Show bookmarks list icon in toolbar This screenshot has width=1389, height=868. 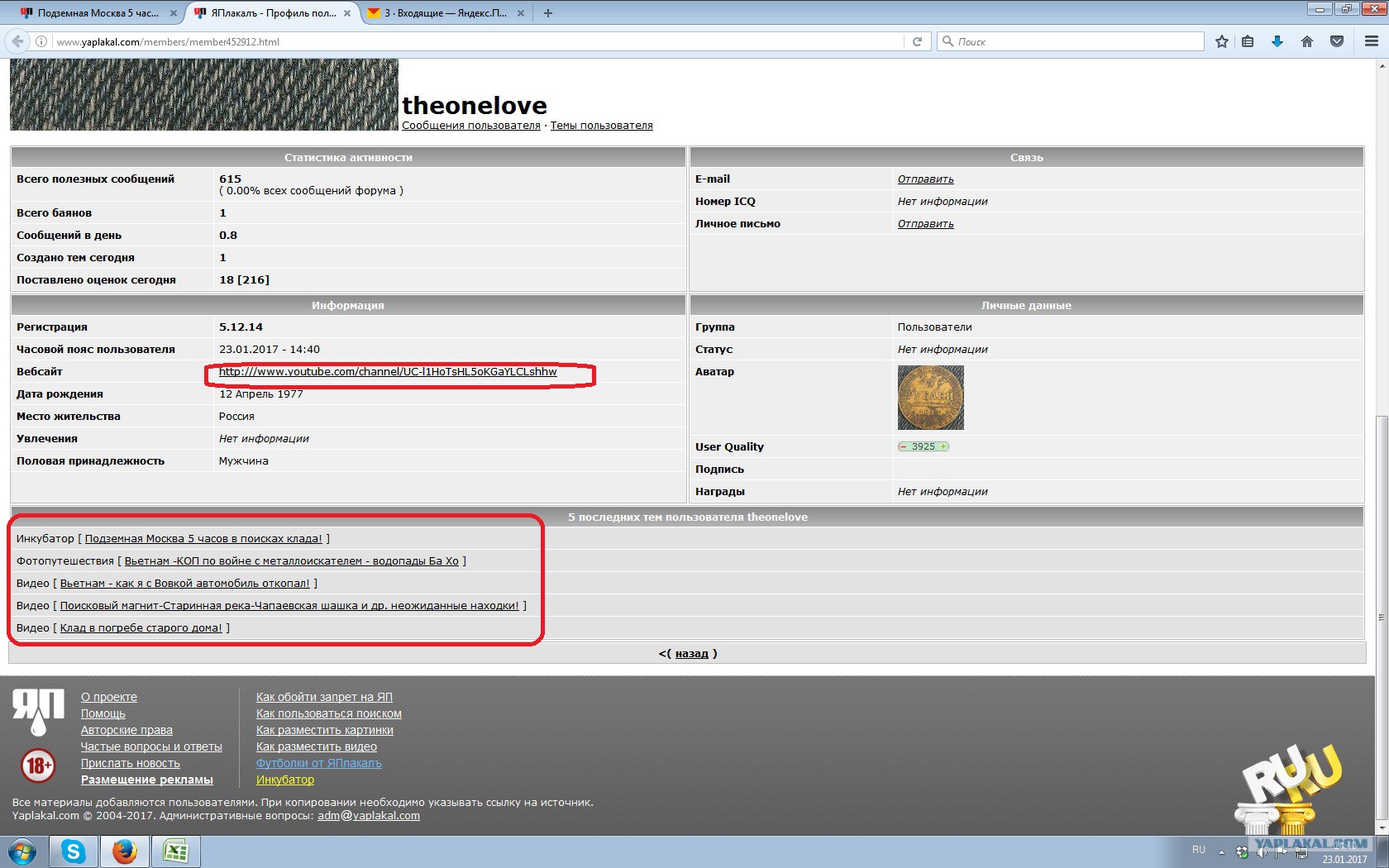pos(1248,41)
